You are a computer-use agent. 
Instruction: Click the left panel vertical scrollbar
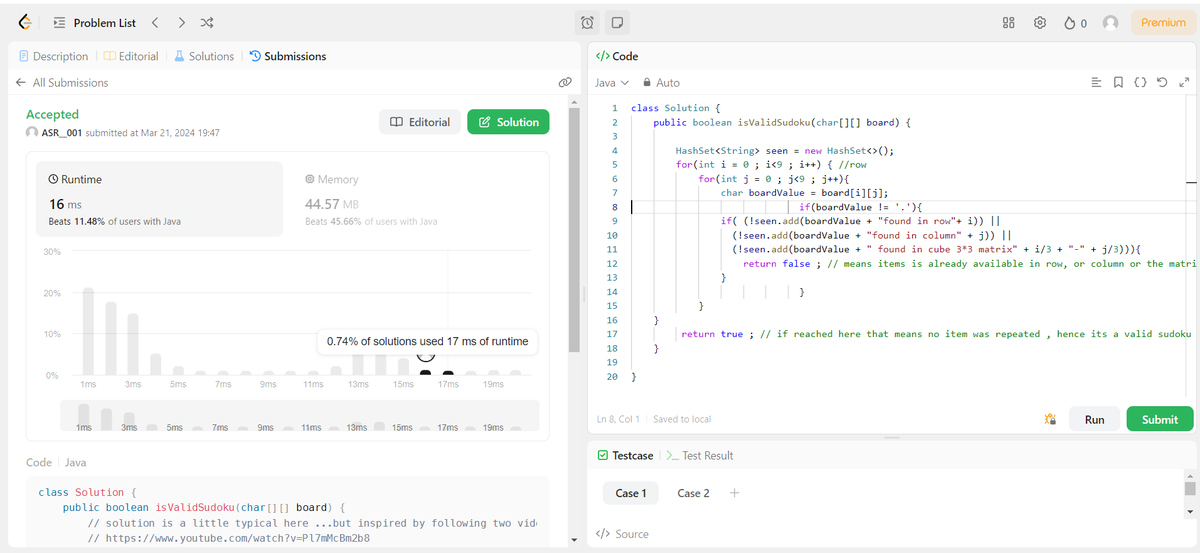574,230
